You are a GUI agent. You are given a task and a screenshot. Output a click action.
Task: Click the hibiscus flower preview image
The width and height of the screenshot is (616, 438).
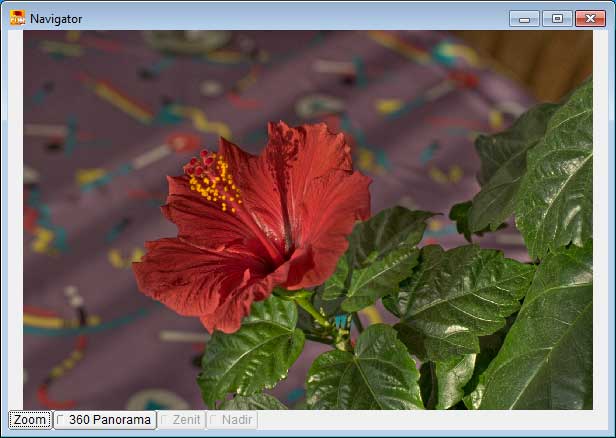click(x=308, y=220)
